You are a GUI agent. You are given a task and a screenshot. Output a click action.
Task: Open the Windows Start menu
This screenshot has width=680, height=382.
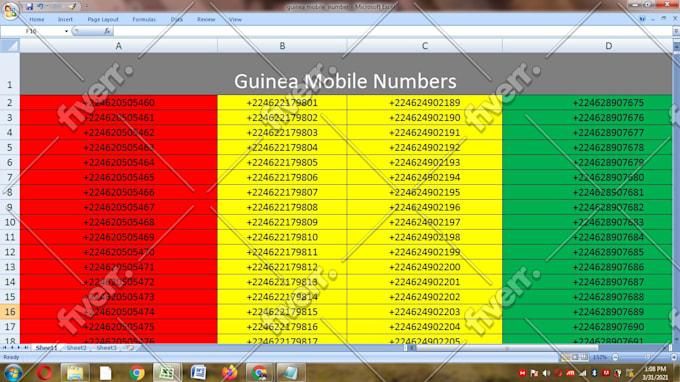pos(13,373)
